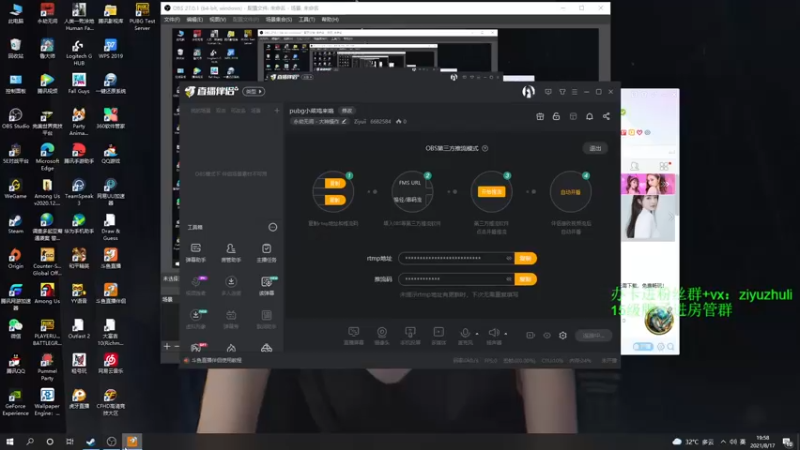Reveal the stream key with eye icon

click(x=509, y=279)
